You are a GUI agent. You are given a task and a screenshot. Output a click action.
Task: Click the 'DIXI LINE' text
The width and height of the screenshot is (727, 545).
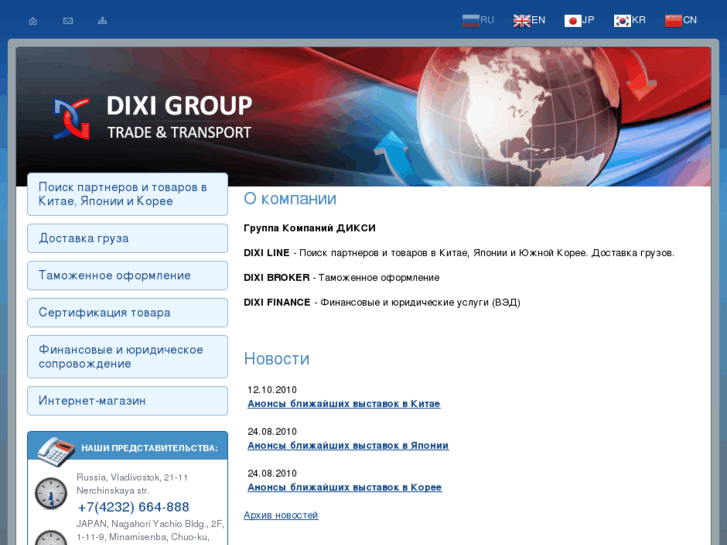coord(267,253)
